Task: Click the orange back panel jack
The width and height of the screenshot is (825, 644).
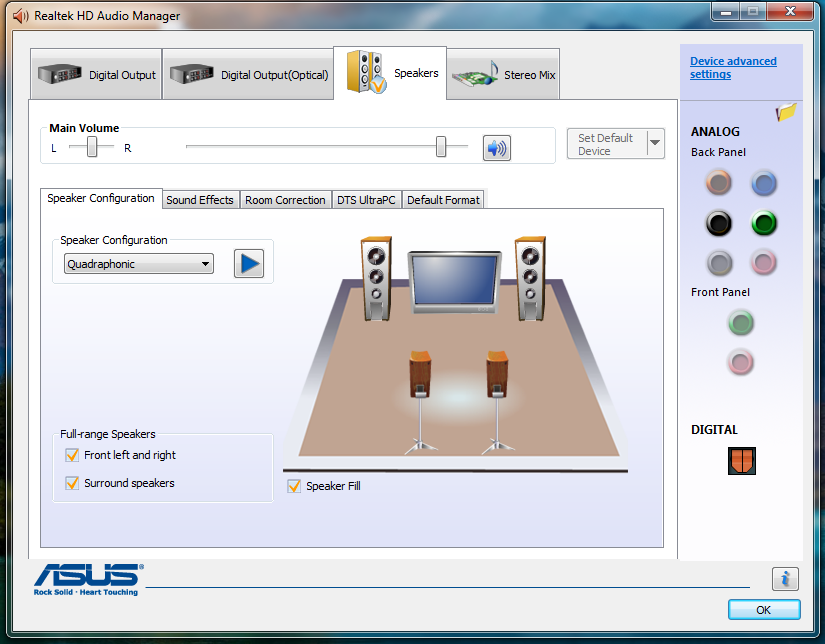Action: pos(718,183)
